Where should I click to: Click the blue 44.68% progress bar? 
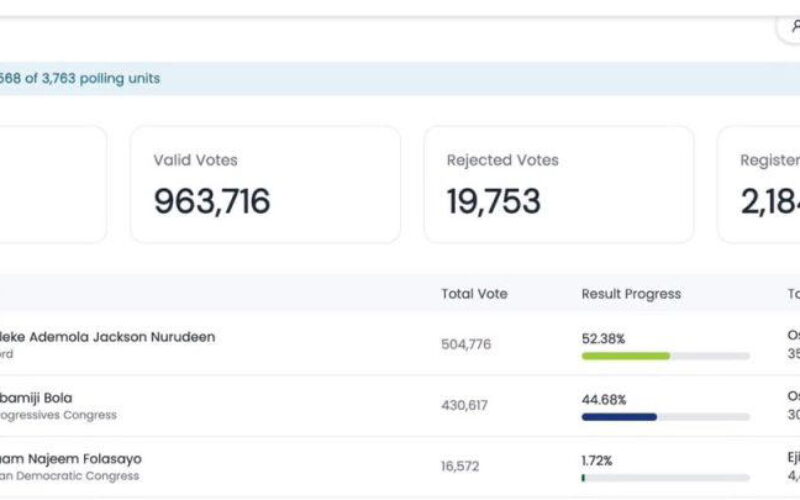(x=665, y=417)
